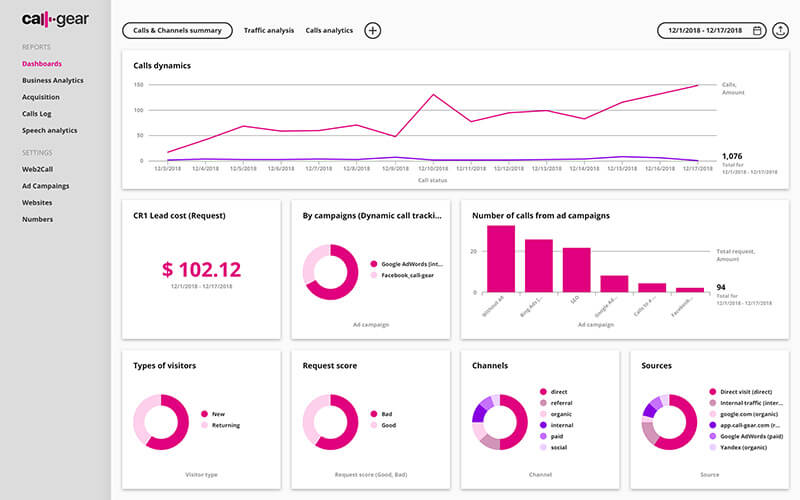Toggle the 'New' visitors legend marker
The width and height of the screenshot is (800, 500).
point(204,413)
